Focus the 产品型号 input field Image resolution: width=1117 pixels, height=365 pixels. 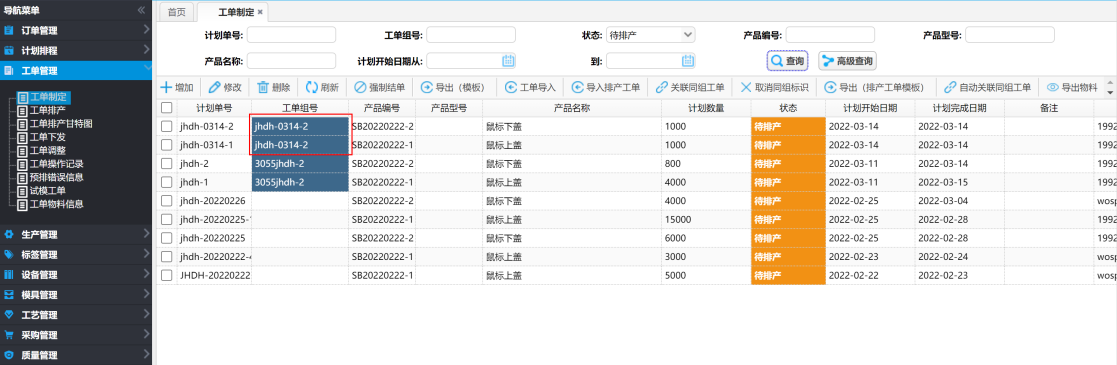(x=1009, y=34)
